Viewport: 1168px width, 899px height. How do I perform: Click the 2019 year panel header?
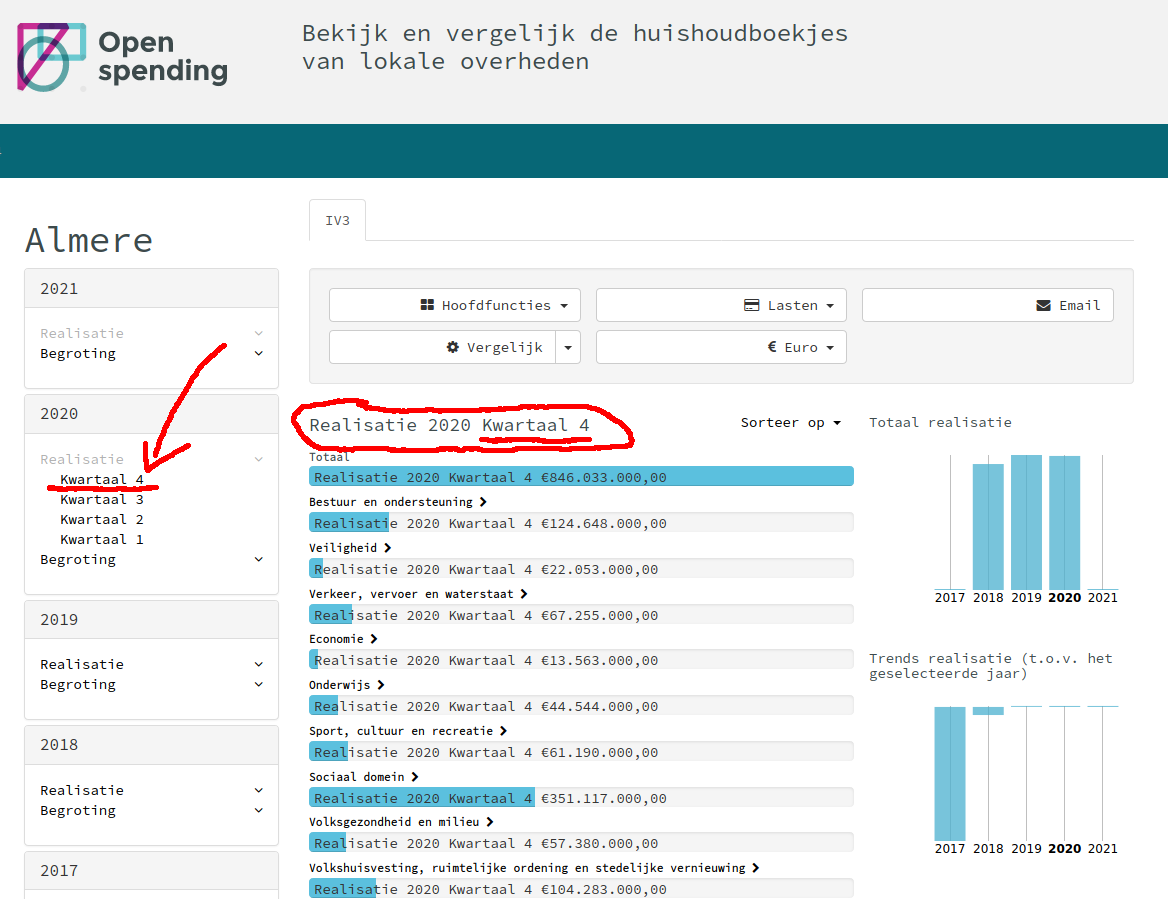click(151, 620)
